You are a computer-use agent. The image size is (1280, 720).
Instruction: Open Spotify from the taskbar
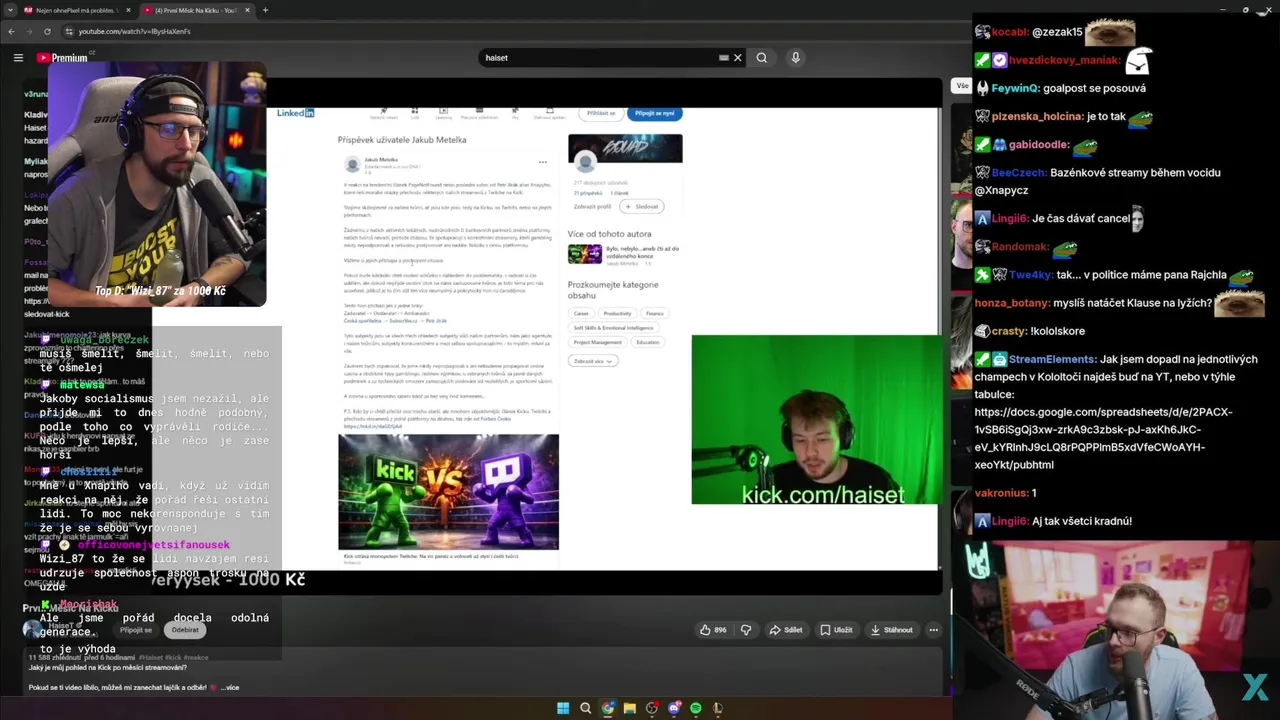pyautogui.click(x=696, y=708)
